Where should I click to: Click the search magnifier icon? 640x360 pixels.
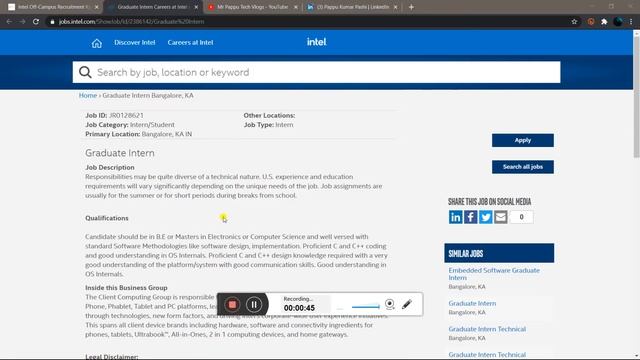(85, 72)
